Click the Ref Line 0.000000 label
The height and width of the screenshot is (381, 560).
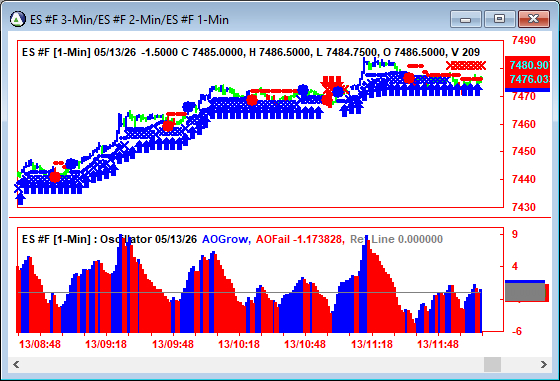pyautogui.click(x=396, y=239)
